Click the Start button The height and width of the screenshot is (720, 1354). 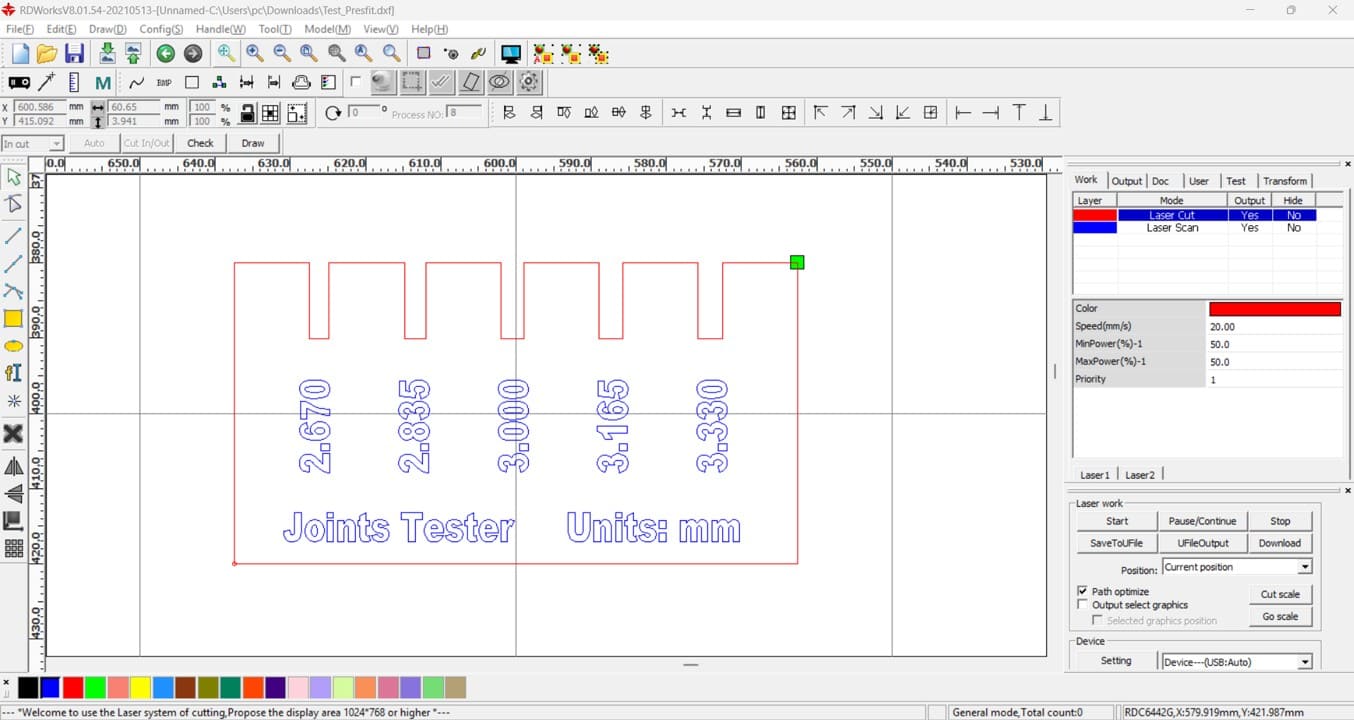pyautogui.click(x=1116, y=521)
